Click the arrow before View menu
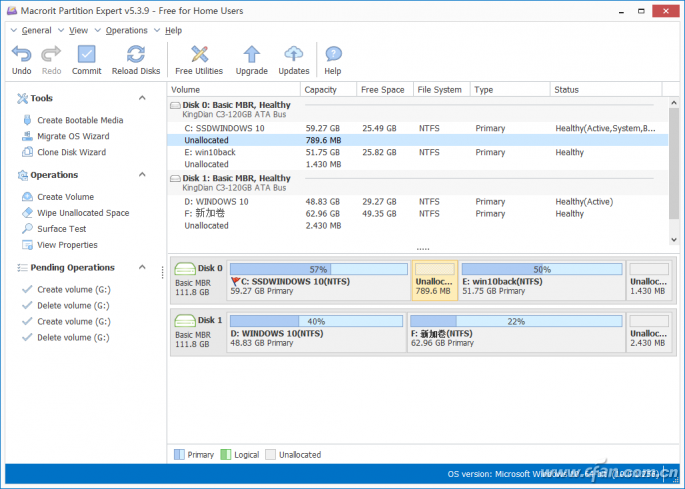 (61, 30)
